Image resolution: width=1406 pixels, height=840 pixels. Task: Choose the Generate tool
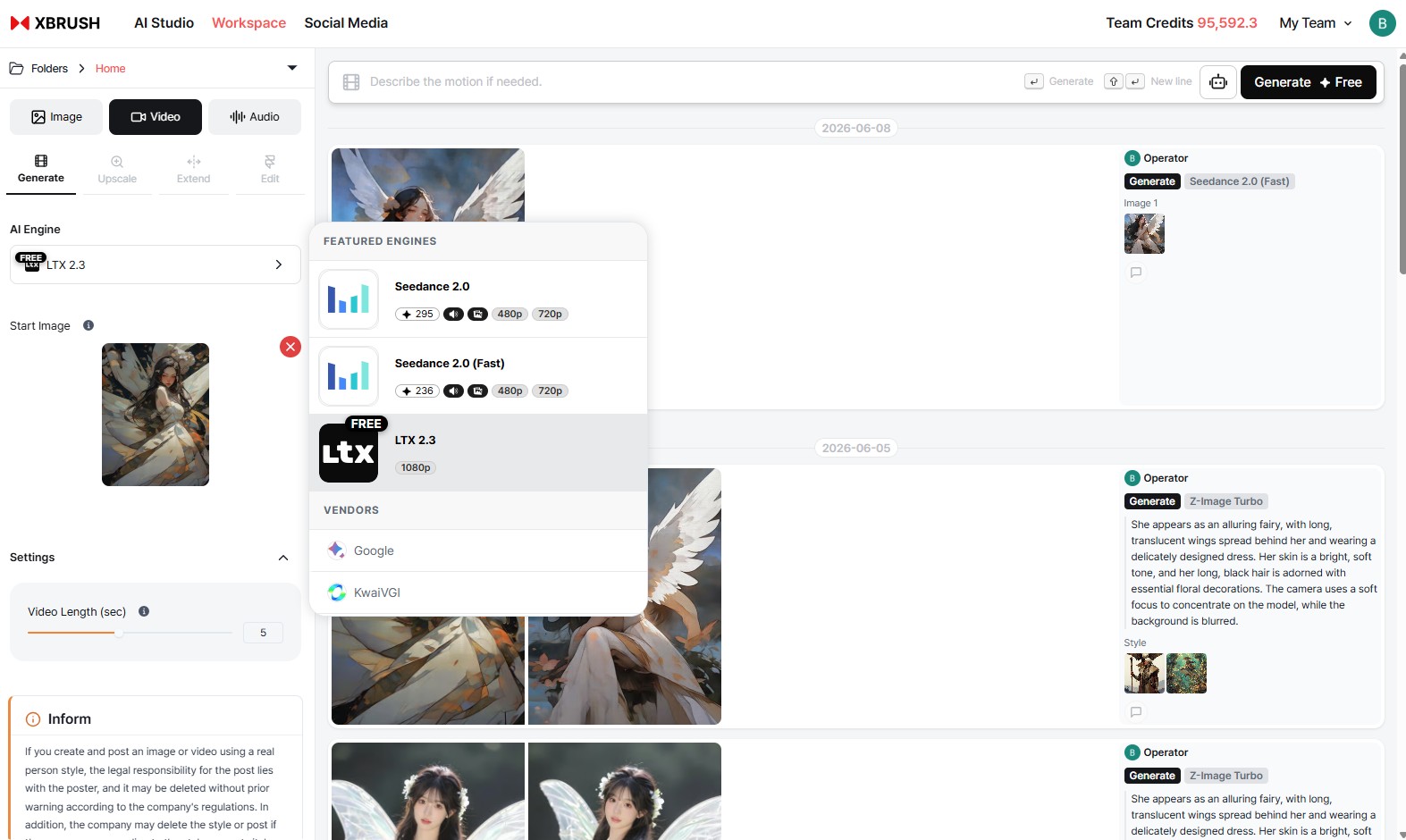tap(41, 169)
